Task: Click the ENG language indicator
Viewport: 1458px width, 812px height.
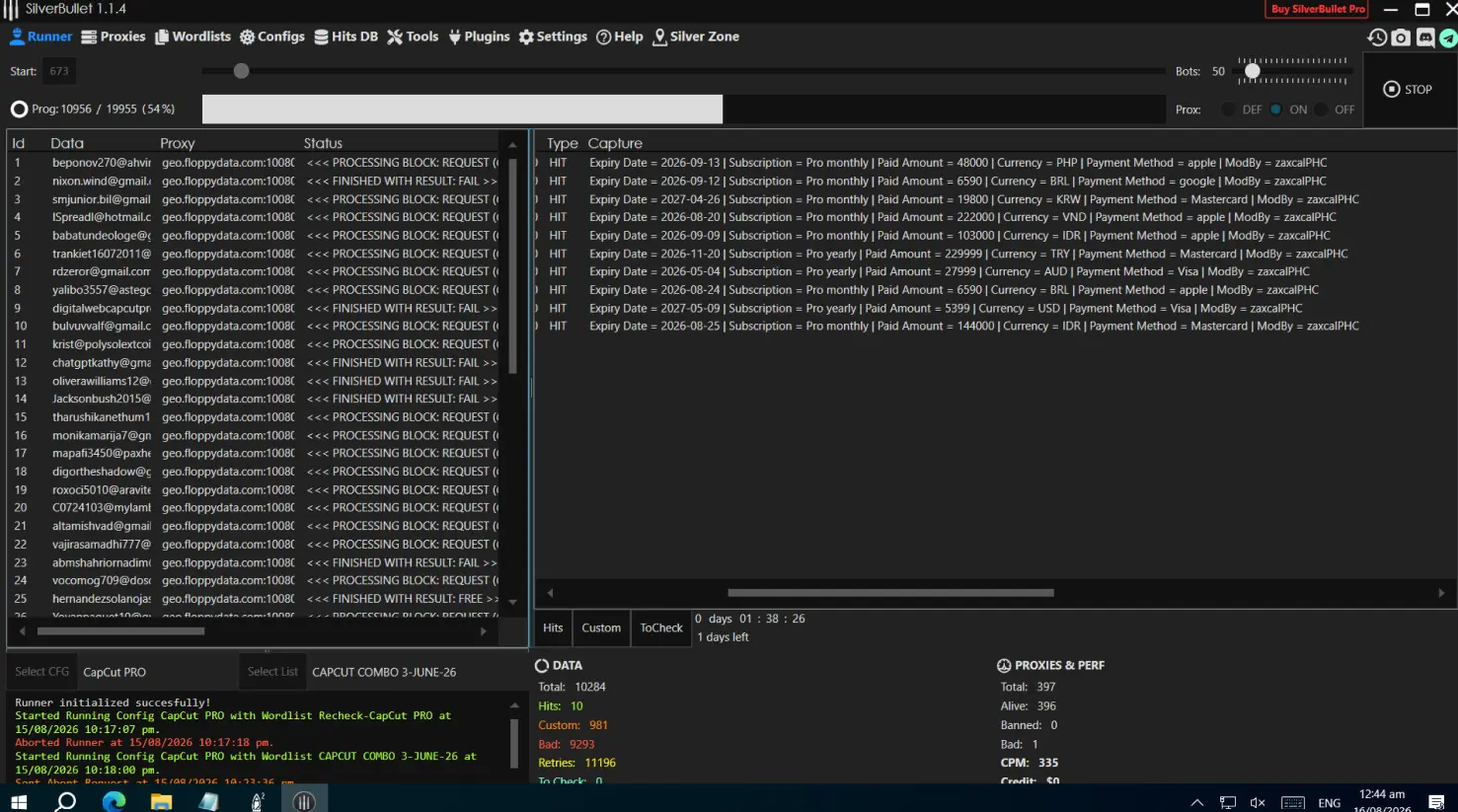Action: click(1330, 803)
